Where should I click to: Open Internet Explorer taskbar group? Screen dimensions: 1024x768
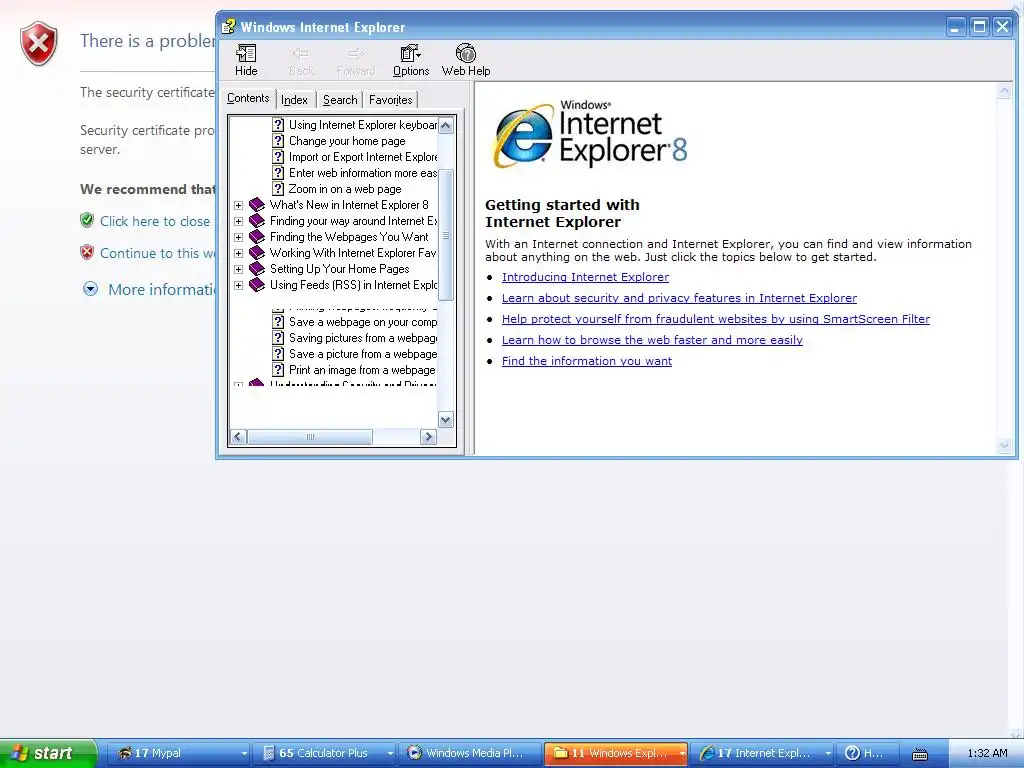coord(762,753)
